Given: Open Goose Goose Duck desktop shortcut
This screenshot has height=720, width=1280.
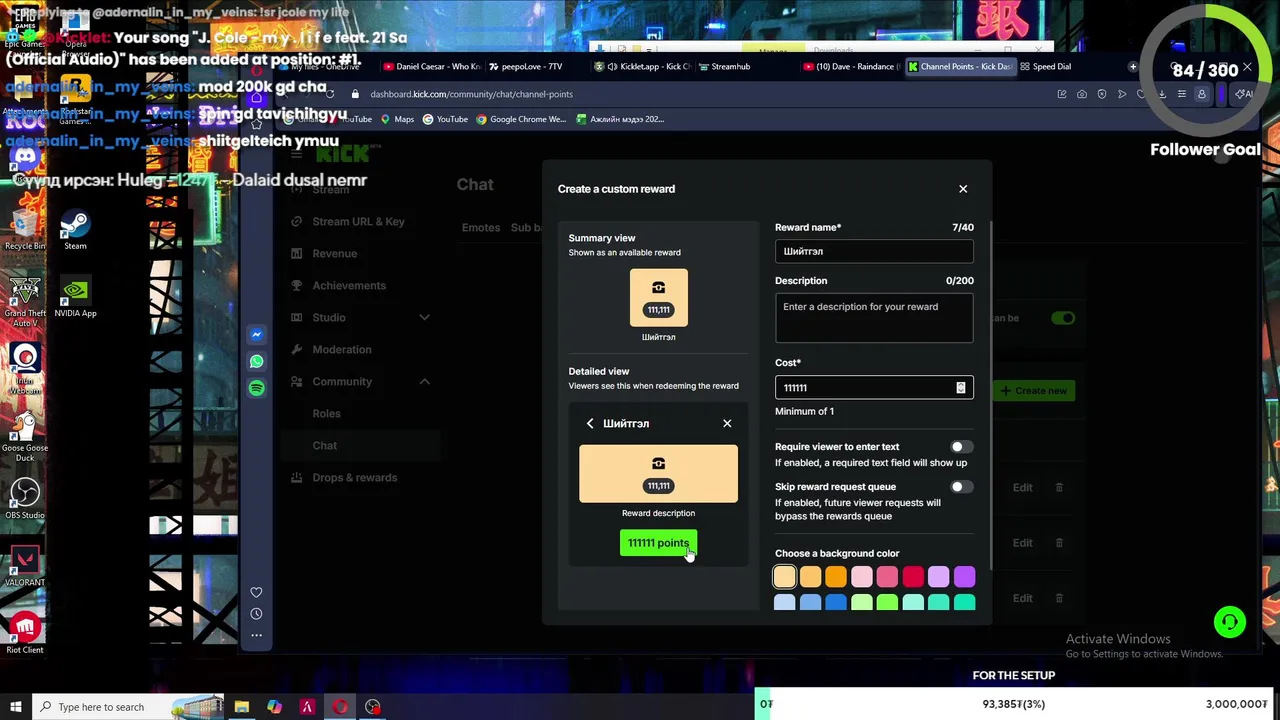Looking at the screenshot, I should 25,437.
